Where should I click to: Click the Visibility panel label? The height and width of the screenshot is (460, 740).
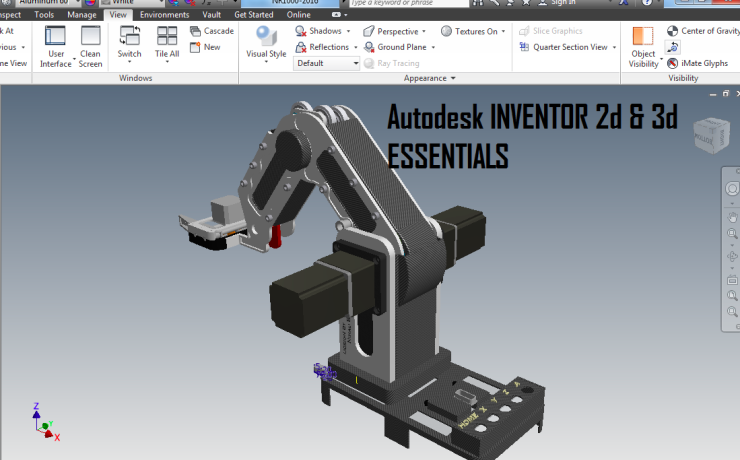click(683, 78)
